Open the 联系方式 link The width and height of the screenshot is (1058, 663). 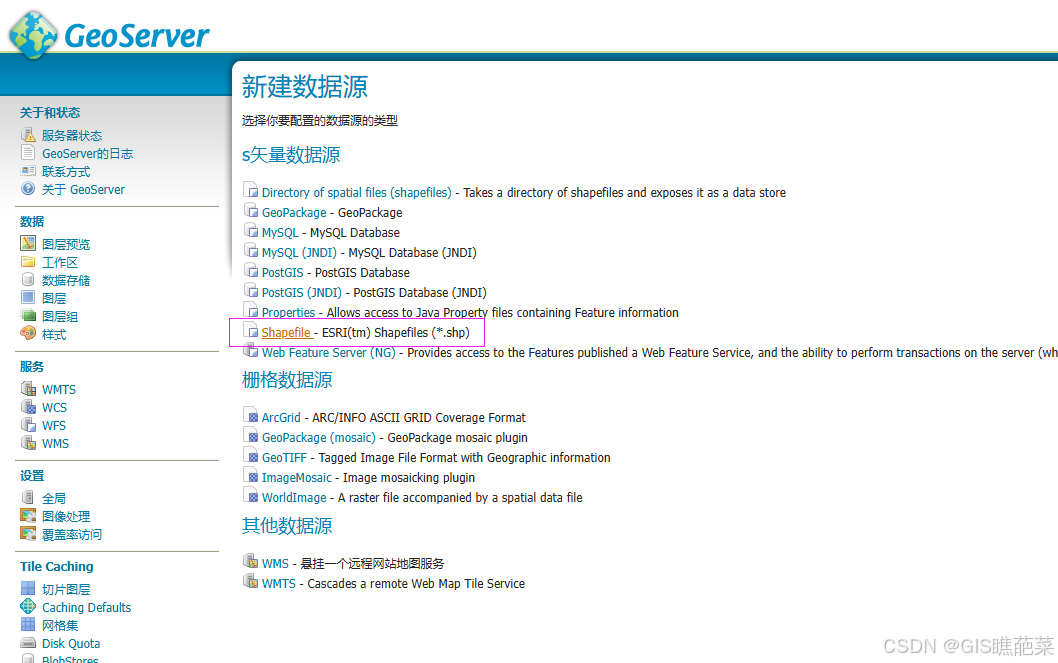point(66,172)
